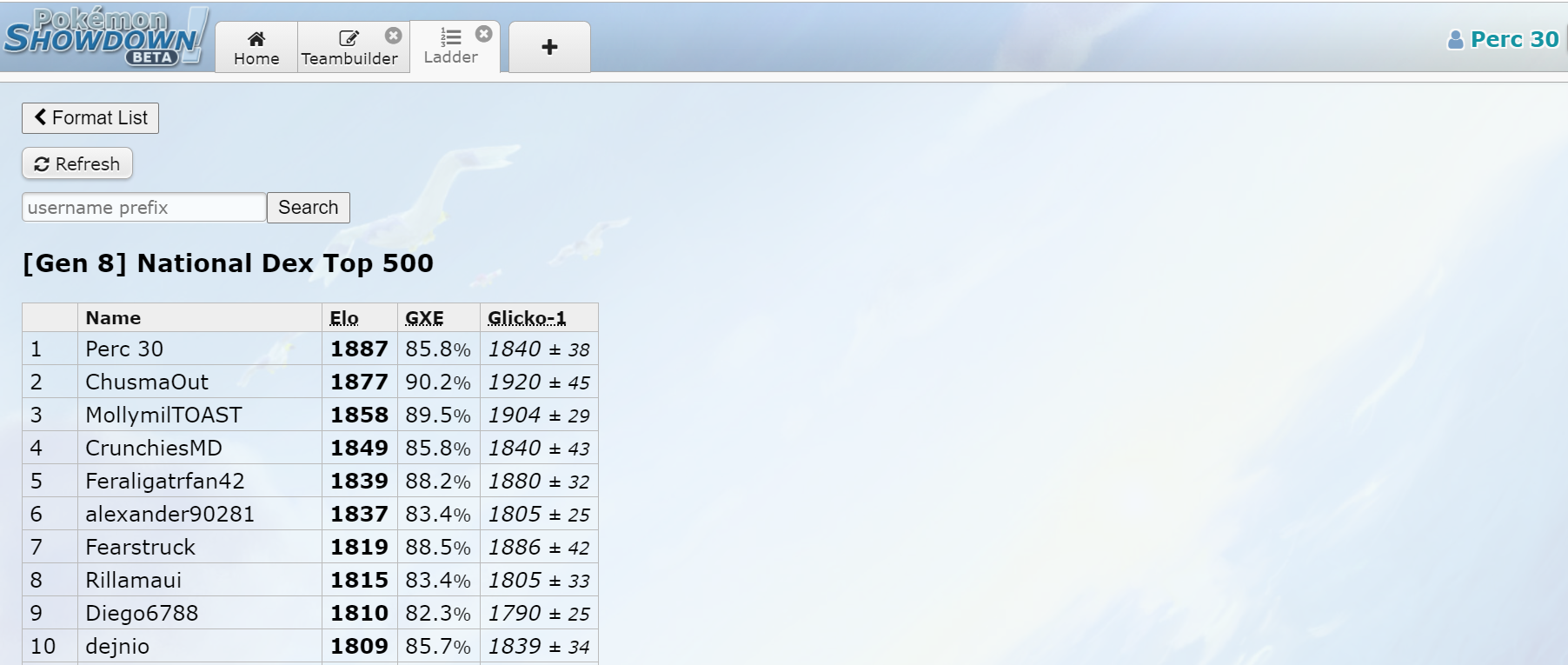Close the Ladder tab
Image resolution: width=1568 pixels, height=665 pixels.
tap(484, 34)
